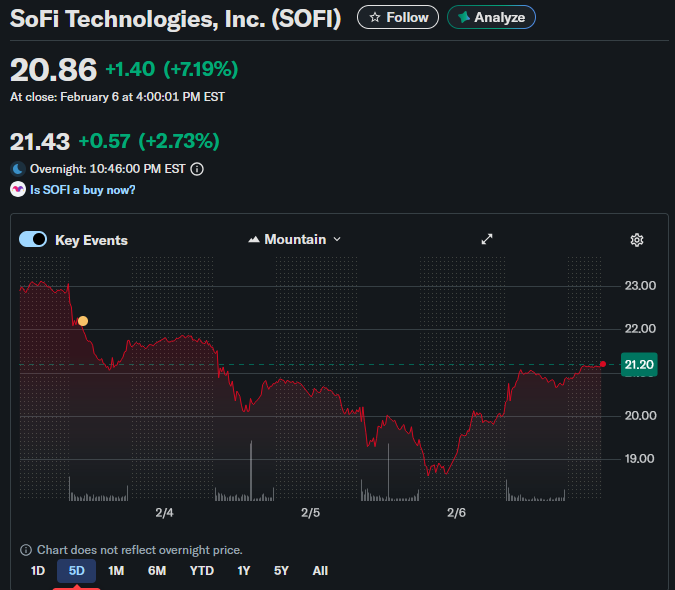Click the 2/5 date axis label

(x=310, y=513)
